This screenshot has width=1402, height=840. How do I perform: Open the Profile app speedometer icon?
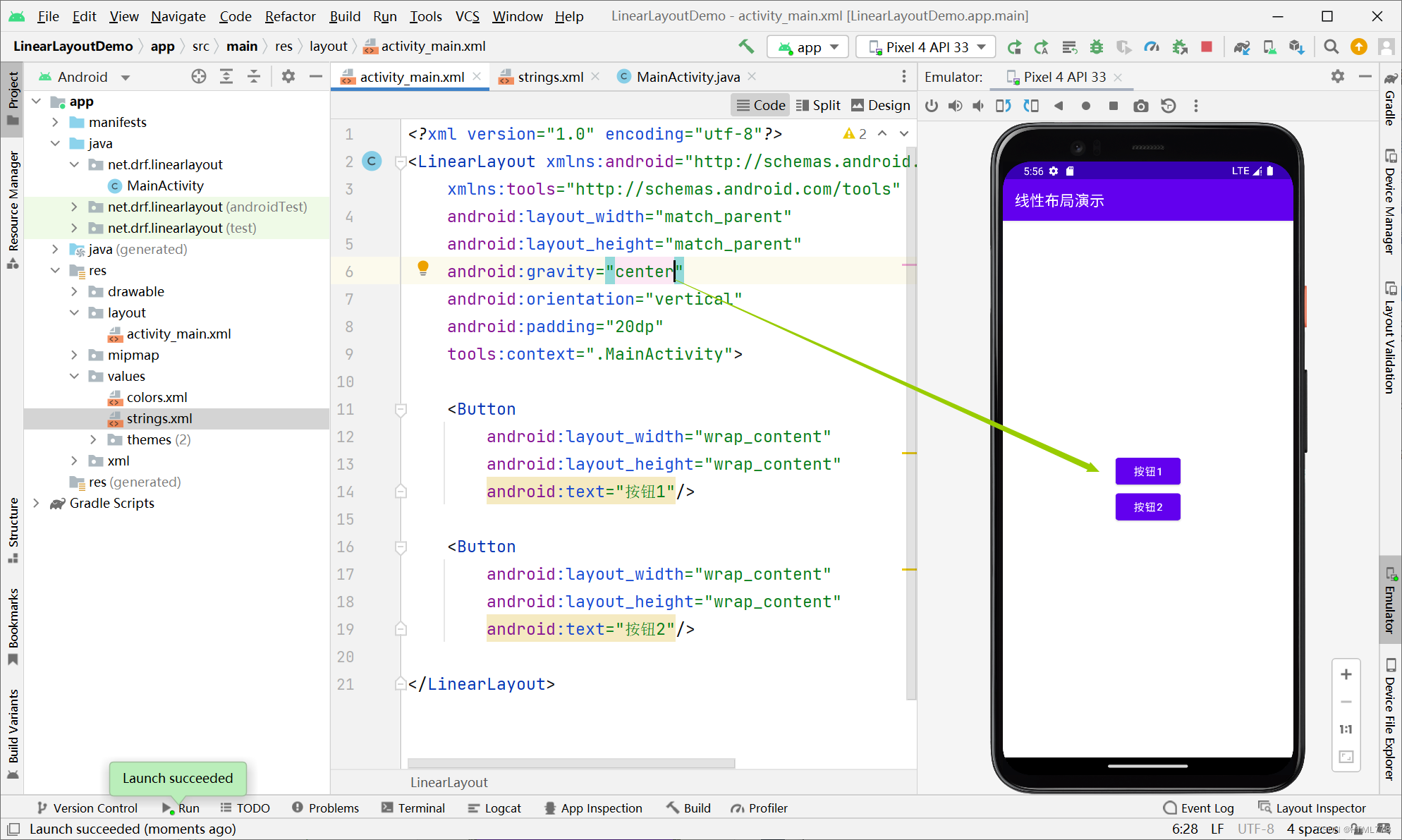(1152, 47)
